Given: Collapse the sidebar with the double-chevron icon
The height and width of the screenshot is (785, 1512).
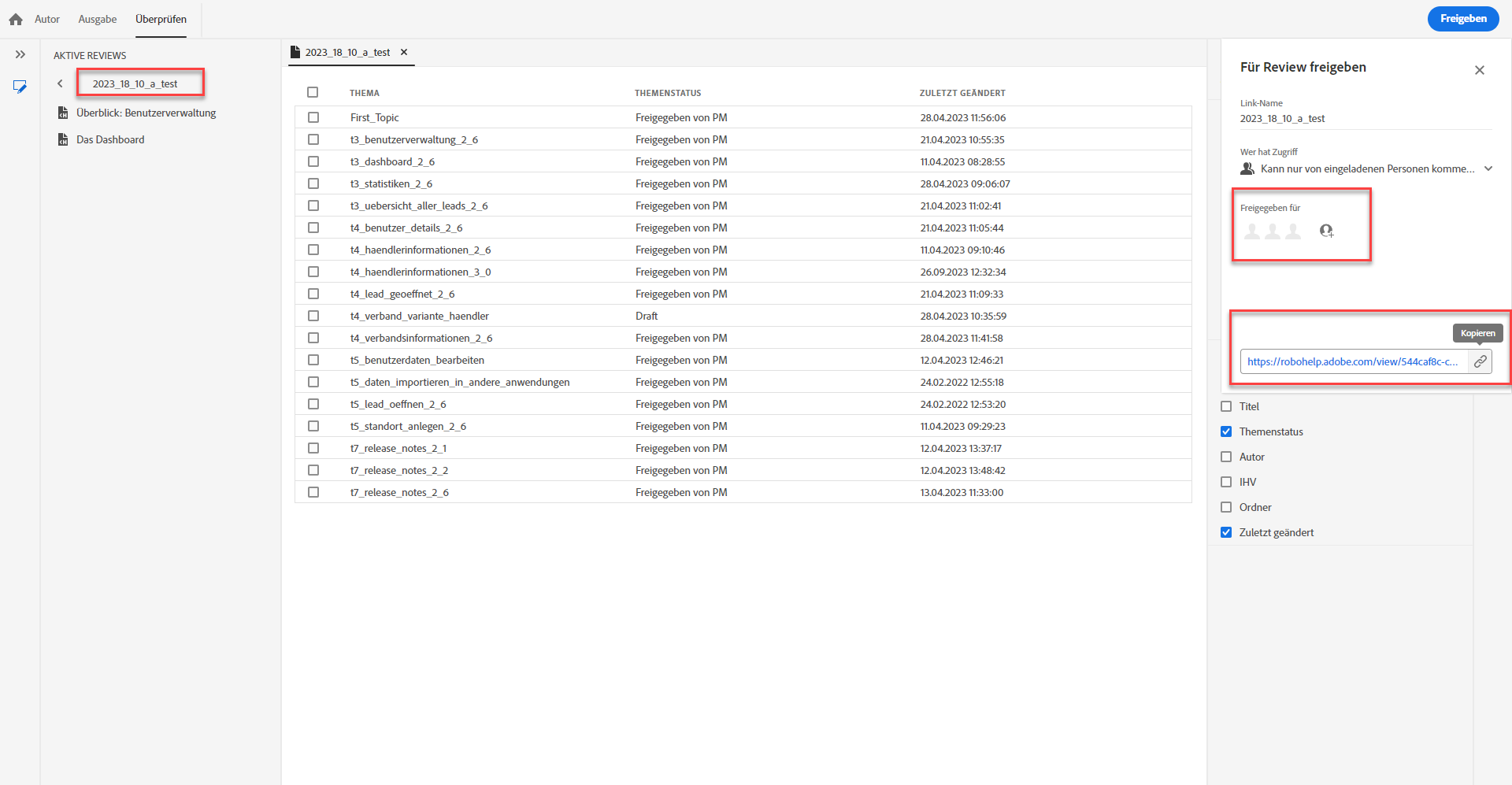Looking at the screenshot, I should click(20, 54).
